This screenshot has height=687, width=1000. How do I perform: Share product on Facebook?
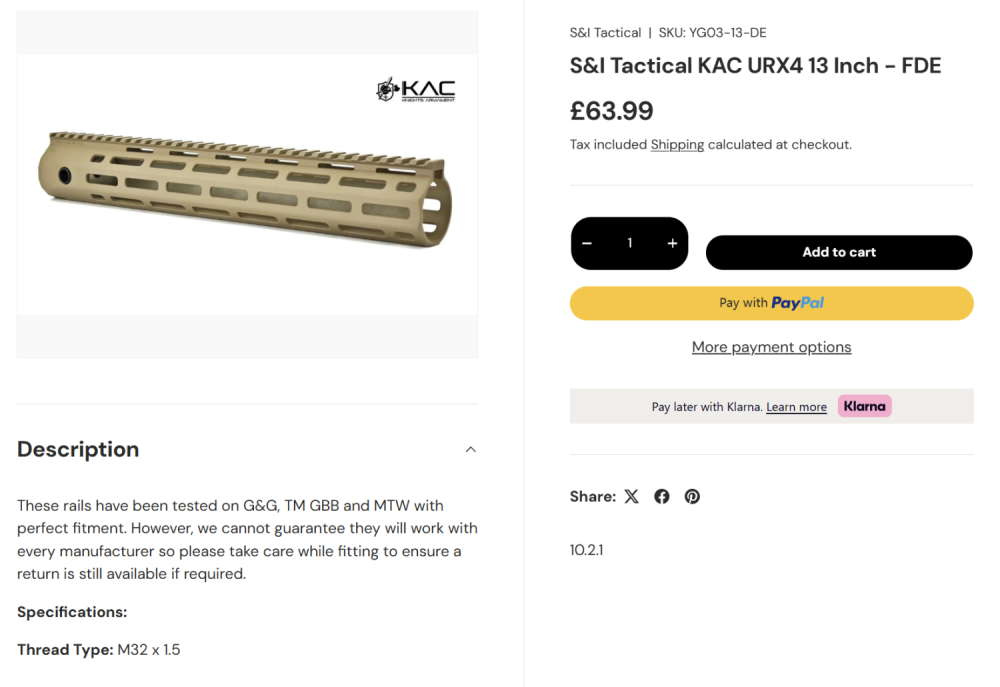[662, 496]
